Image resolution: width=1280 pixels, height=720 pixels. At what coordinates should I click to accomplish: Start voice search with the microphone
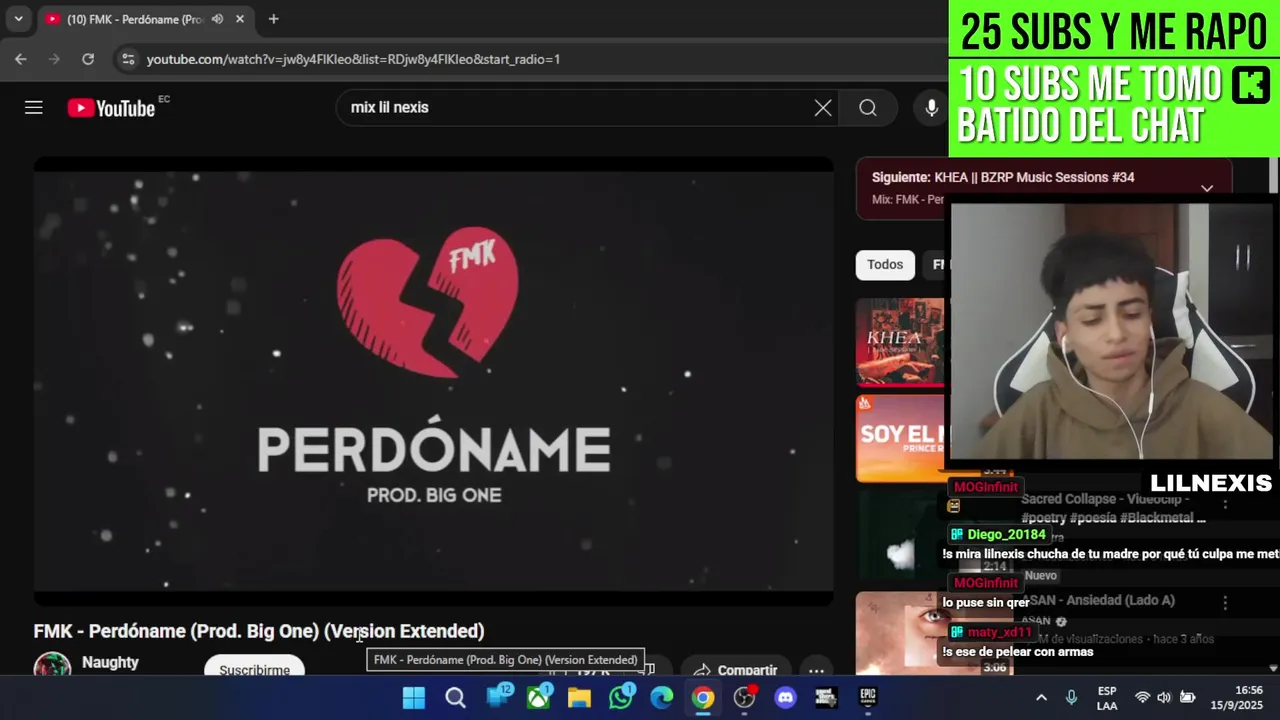[932, 108]
